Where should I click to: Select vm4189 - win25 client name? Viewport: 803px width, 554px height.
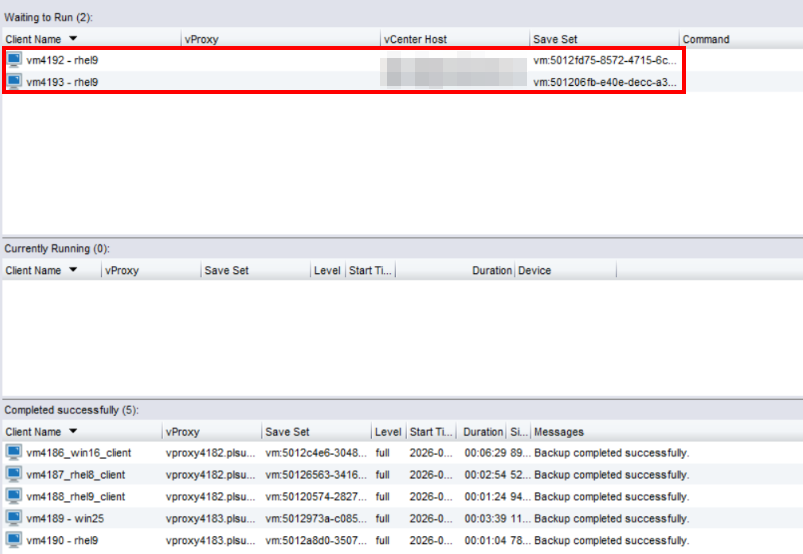point(65,518)
